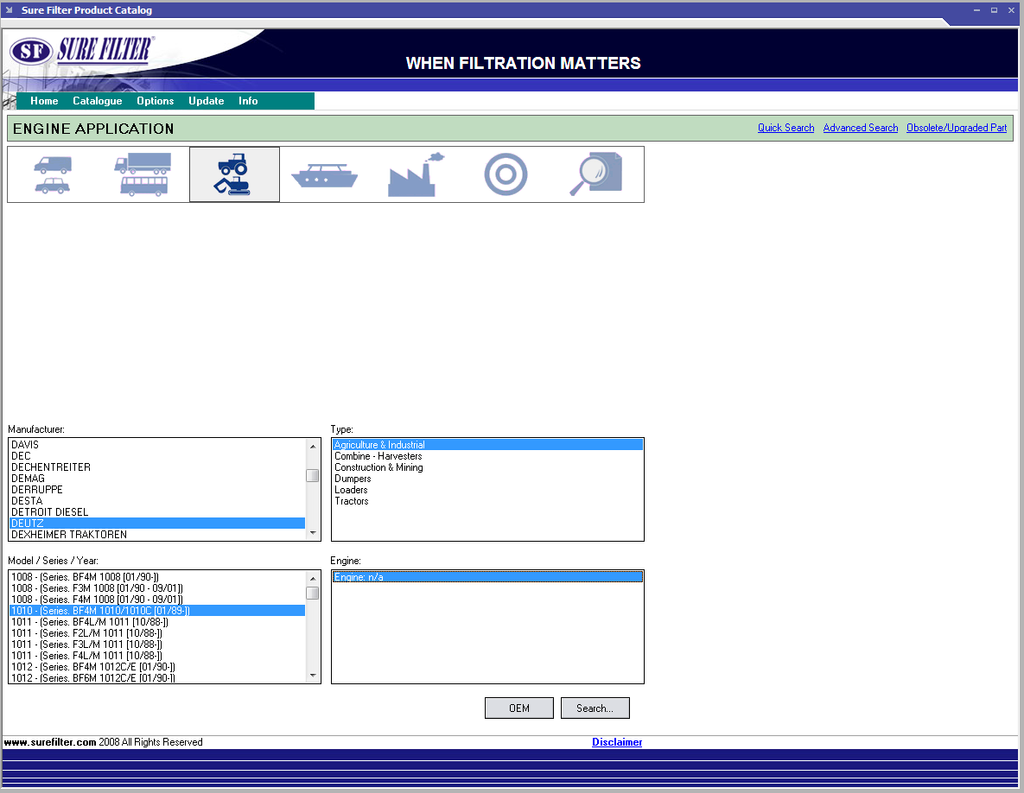The width and height of the screenshot is (1024, 793).
Task: Select model 1010 Series BF4M 1010/1010C
Action: [157, 611]
